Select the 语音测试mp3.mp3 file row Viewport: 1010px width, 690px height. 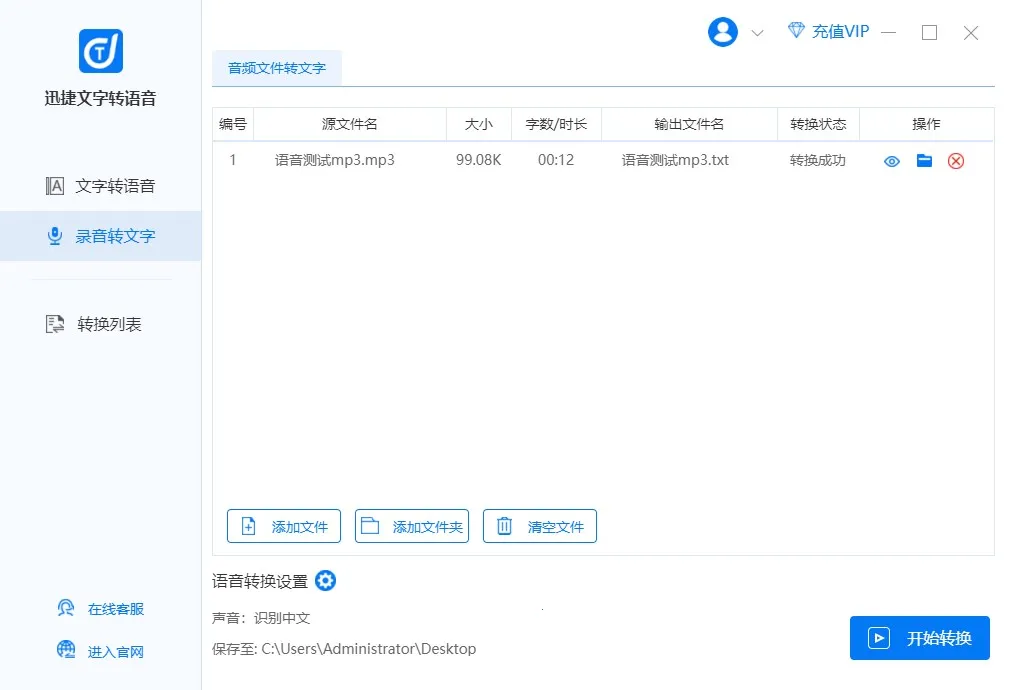[x=335, y=160]
